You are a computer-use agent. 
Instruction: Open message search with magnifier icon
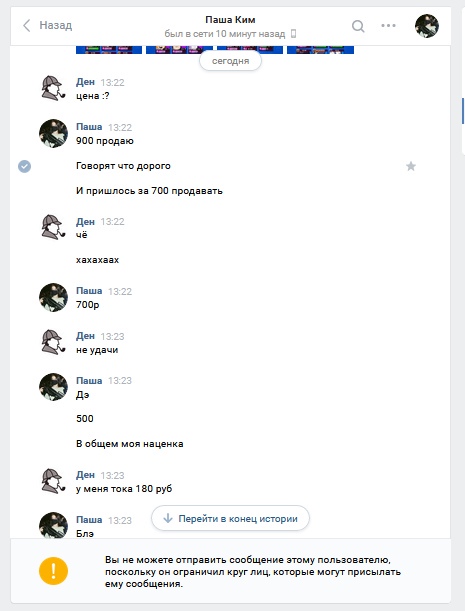click(358, 26)
